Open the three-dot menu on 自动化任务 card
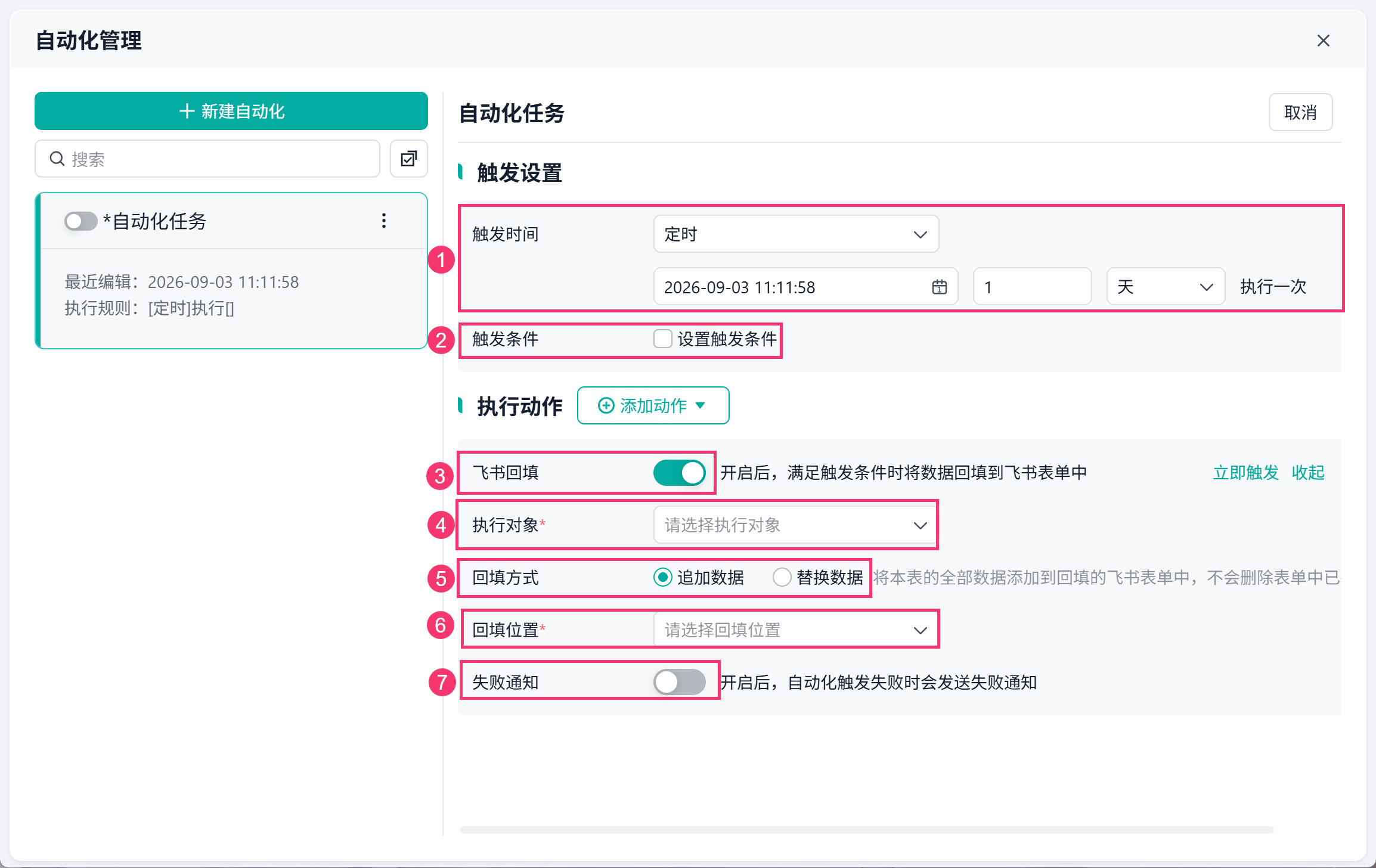This screenshot has width=1376, height=868. point(384,221)
